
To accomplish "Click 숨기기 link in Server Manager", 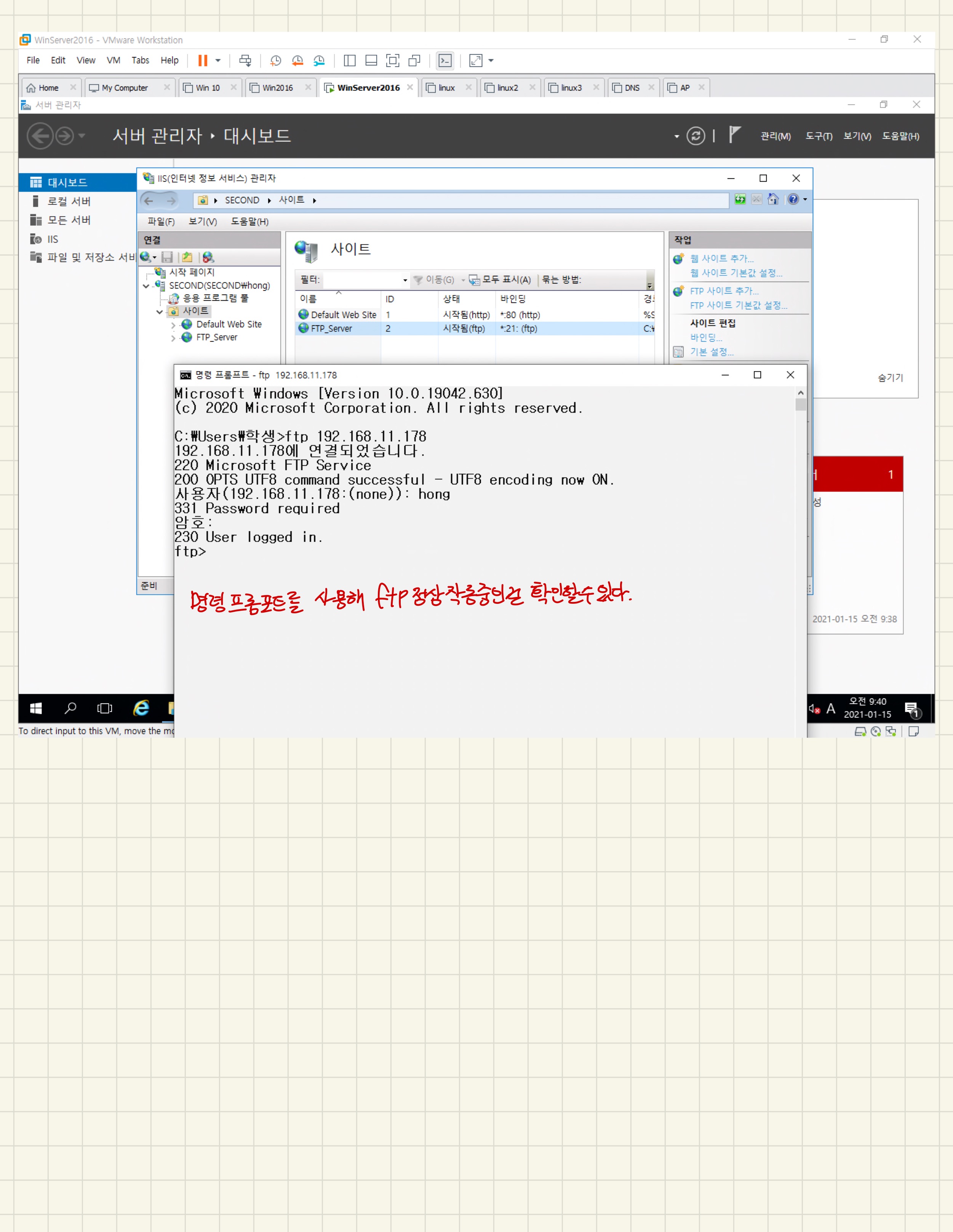I will (x=890, y=378).
